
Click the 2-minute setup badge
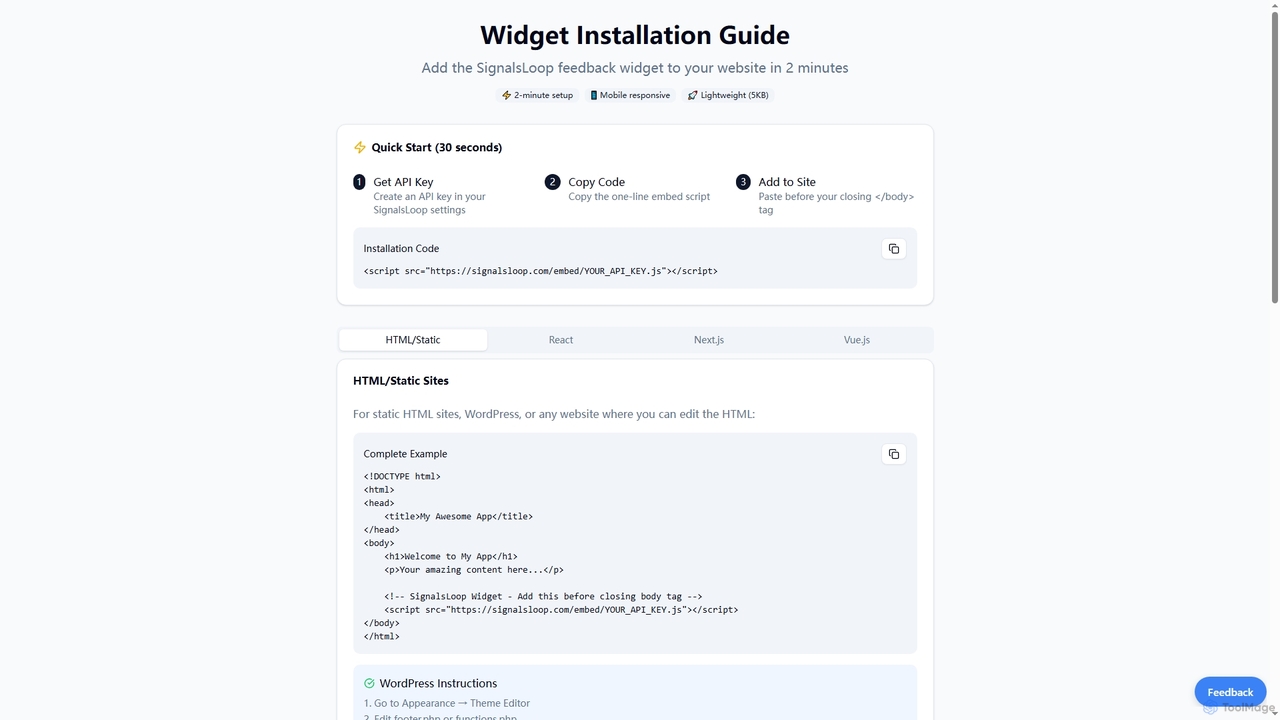click(x=538, y=95)
